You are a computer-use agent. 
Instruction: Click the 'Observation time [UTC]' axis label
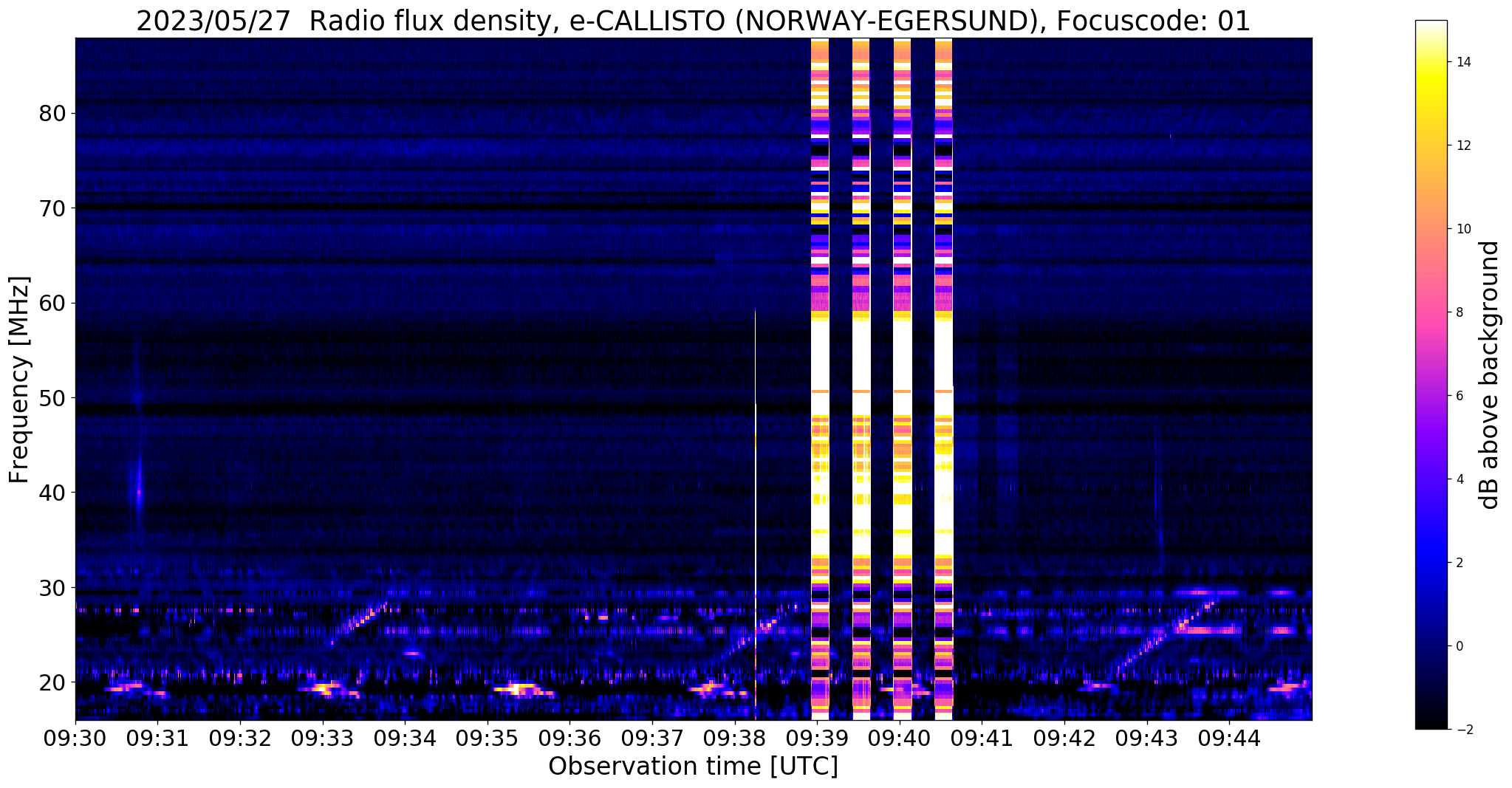(693, 767)
